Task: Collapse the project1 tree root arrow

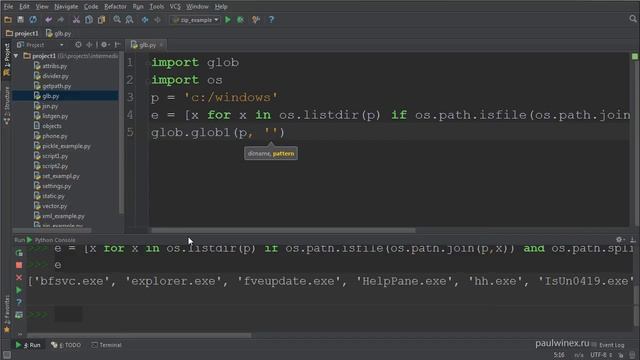Action: point(16,56)
